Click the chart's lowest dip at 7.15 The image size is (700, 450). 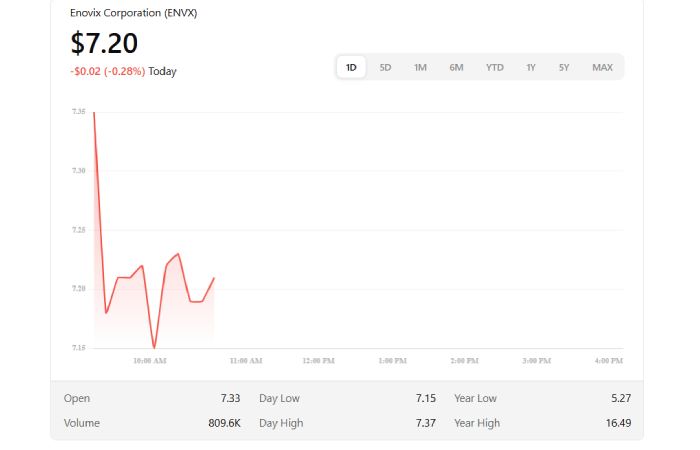[x=154, y=347]
